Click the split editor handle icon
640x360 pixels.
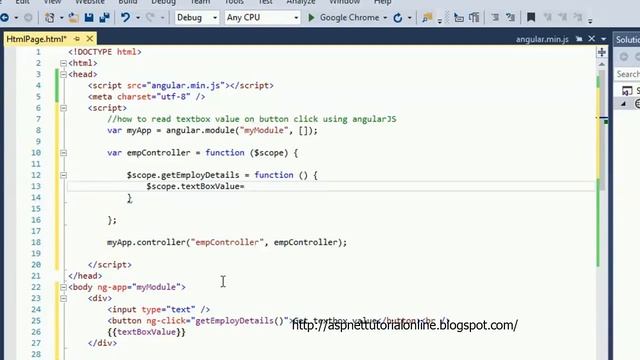[602, 52]
